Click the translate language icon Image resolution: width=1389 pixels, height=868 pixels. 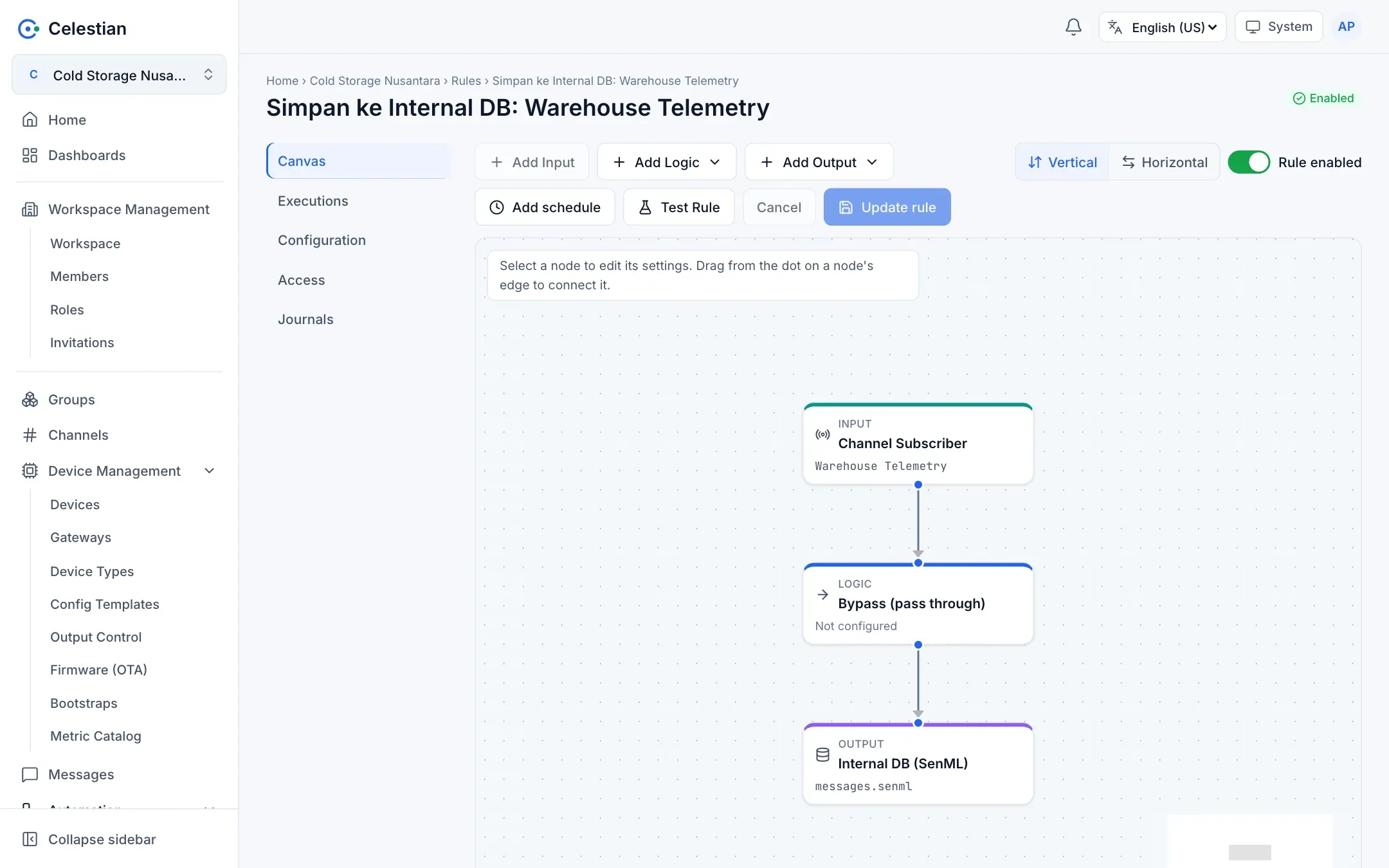click(x=1115, y=27)
